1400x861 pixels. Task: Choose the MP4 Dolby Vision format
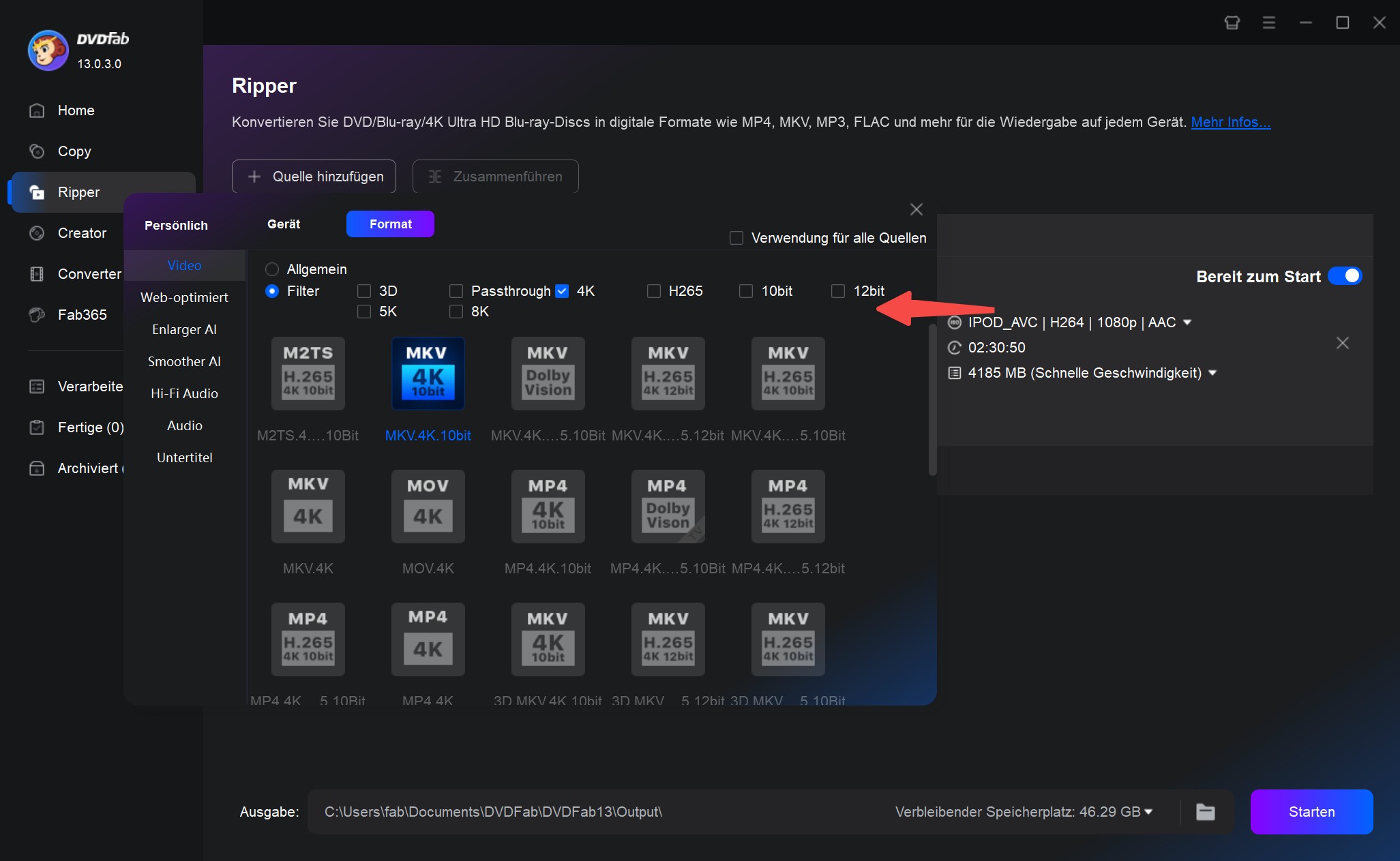pos(668,507)
